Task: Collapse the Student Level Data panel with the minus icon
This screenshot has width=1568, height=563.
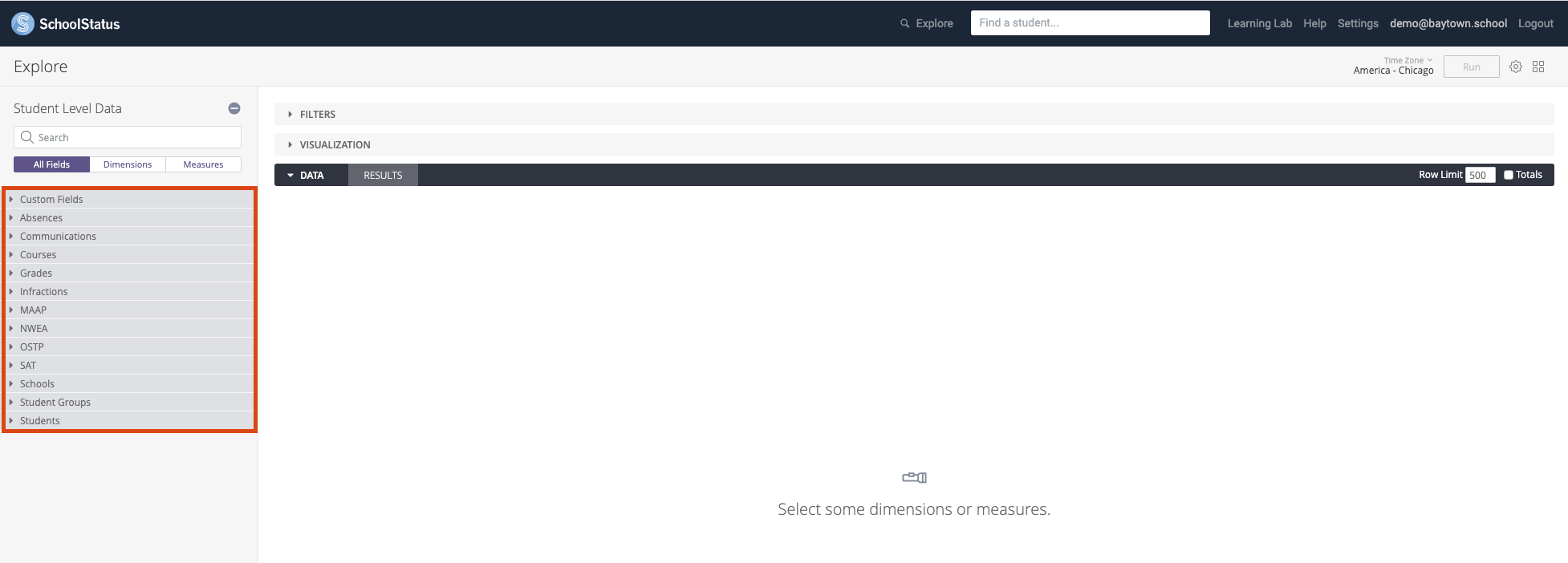Action: (x=234, y=108)
